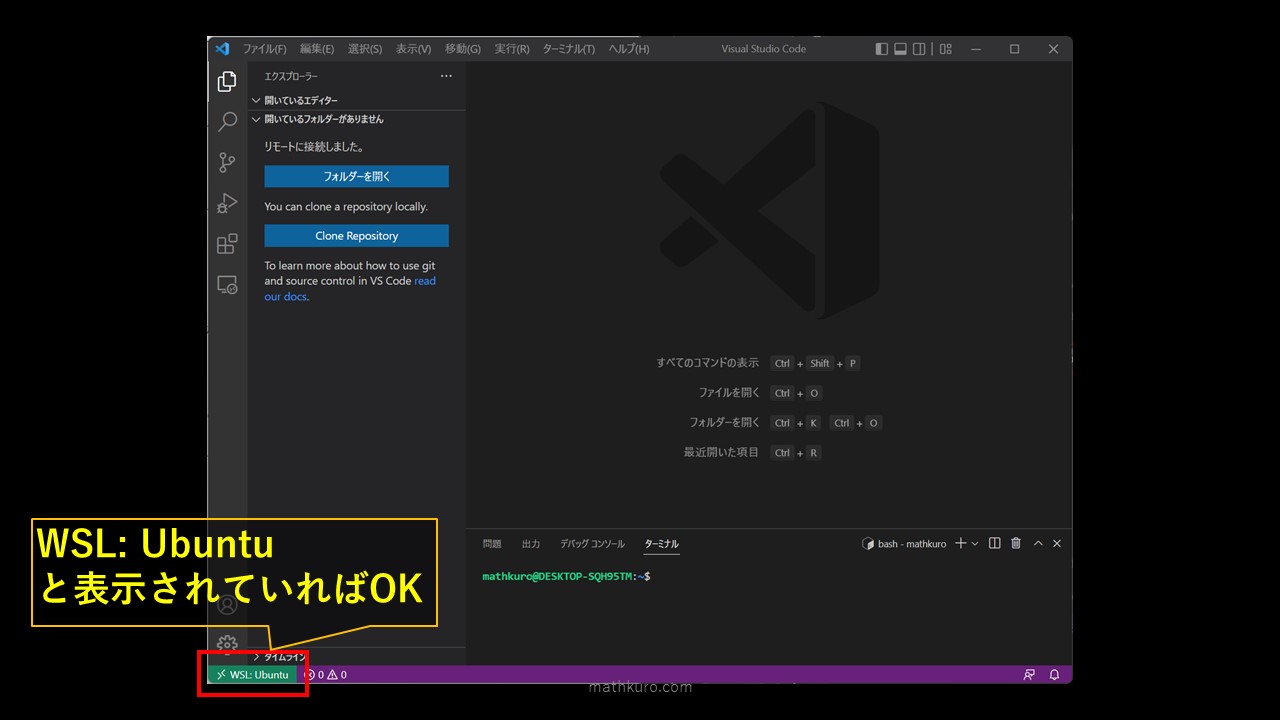
Task: Open notifications bell in status bar
Action: [x=1054, y=675]
